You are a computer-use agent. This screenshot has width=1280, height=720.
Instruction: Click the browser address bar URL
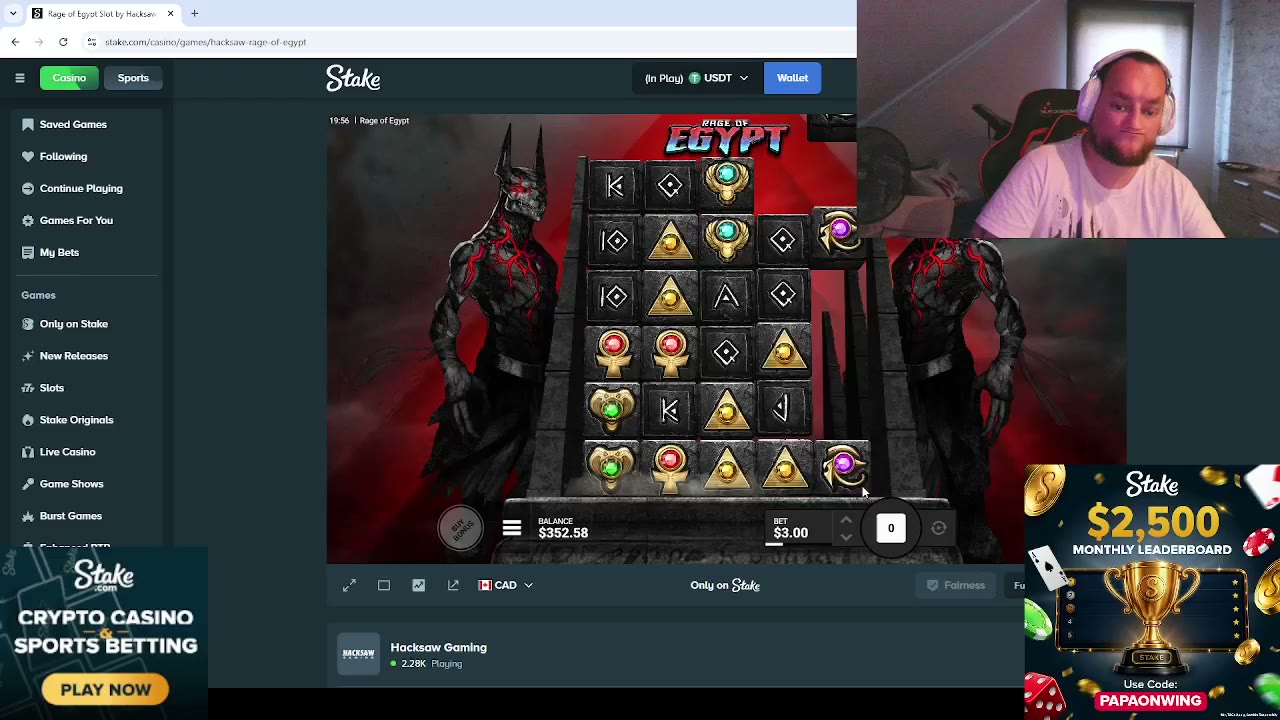205,42
